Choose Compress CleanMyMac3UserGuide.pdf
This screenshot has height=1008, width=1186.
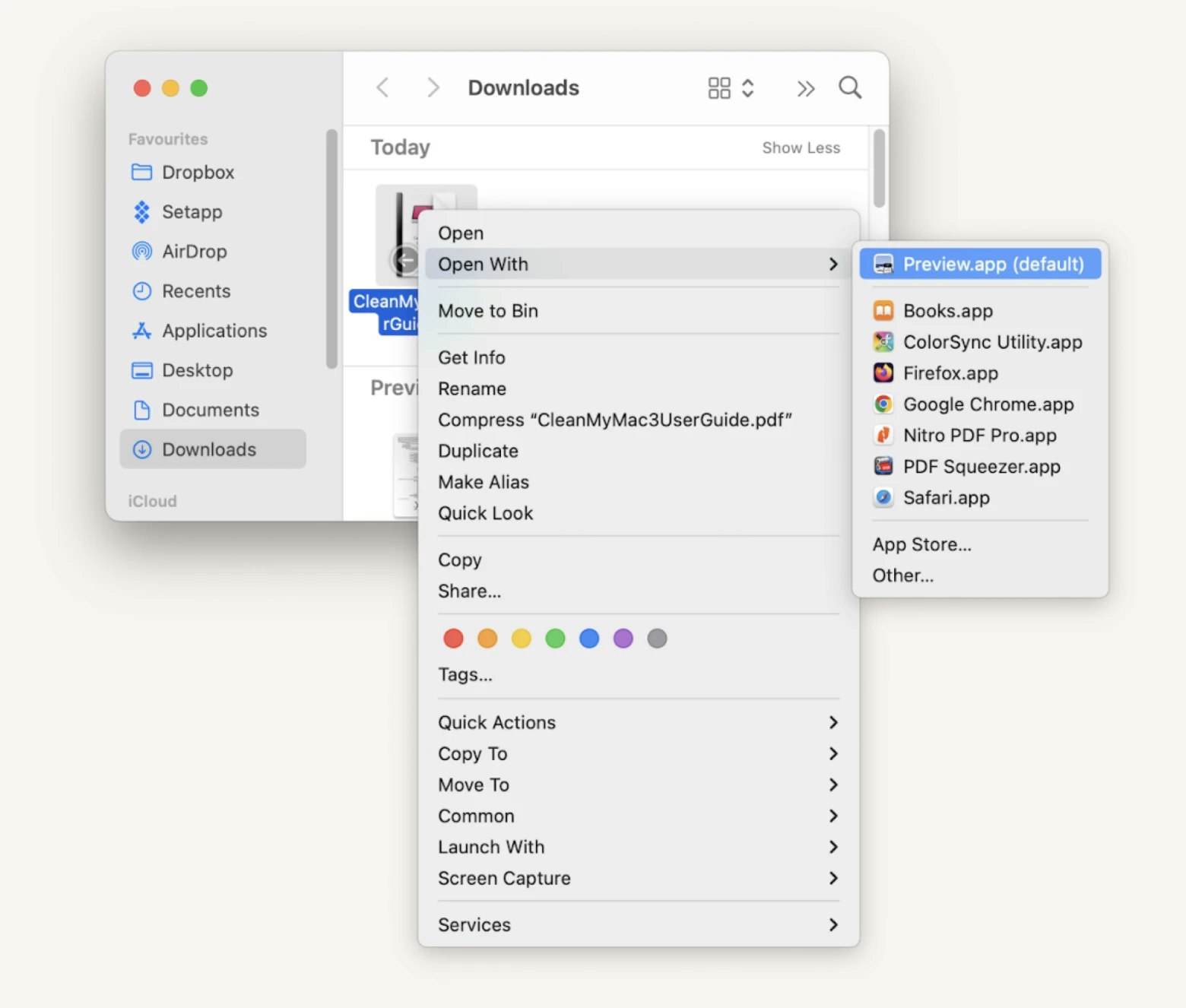tap(639, 420)
